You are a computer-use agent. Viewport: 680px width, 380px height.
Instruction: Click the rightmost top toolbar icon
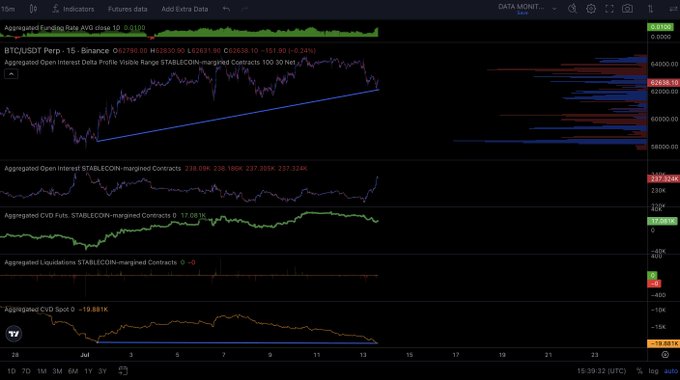click(673, 9)
